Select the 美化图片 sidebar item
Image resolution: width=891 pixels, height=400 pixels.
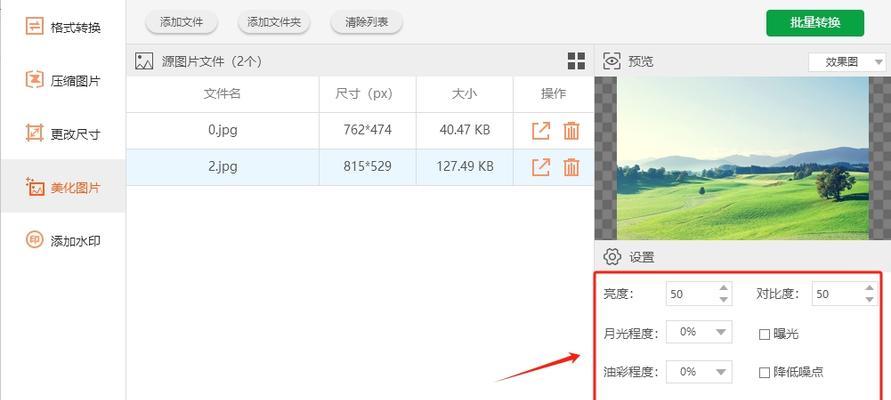(x=63, y=186)
